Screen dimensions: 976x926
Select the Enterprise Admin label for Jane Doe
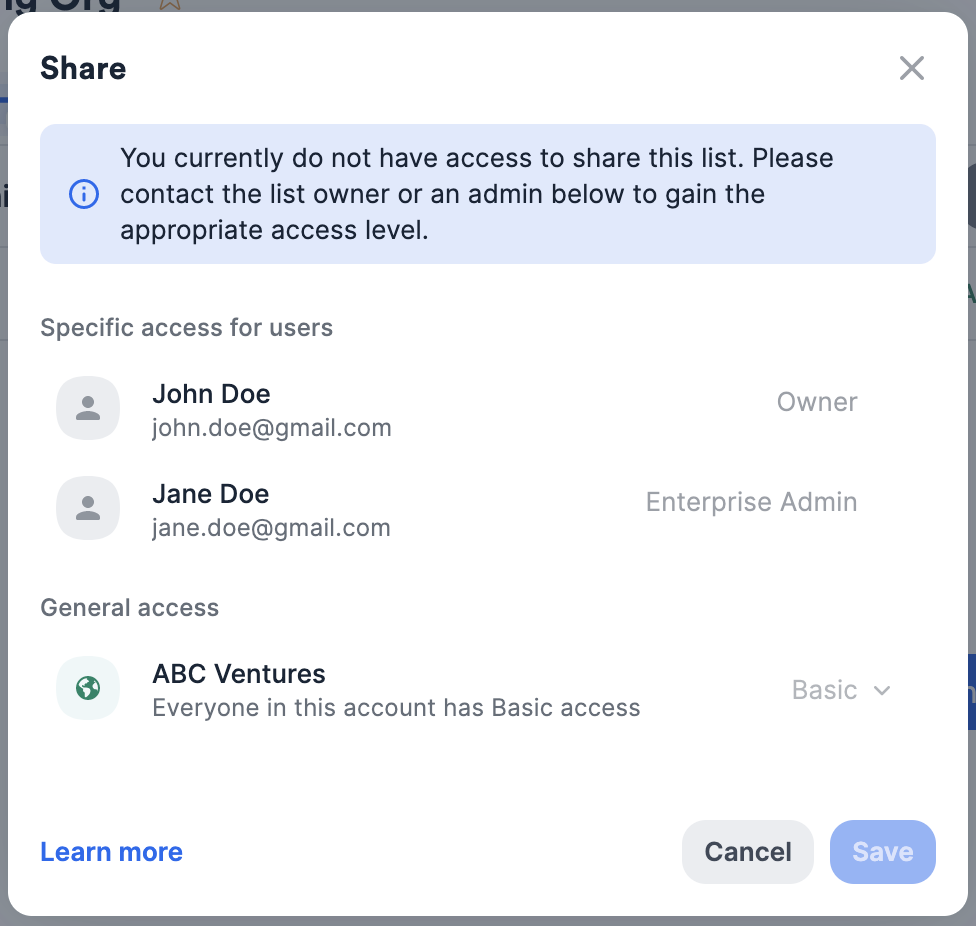pyautogui.click(x=751, y=501)
